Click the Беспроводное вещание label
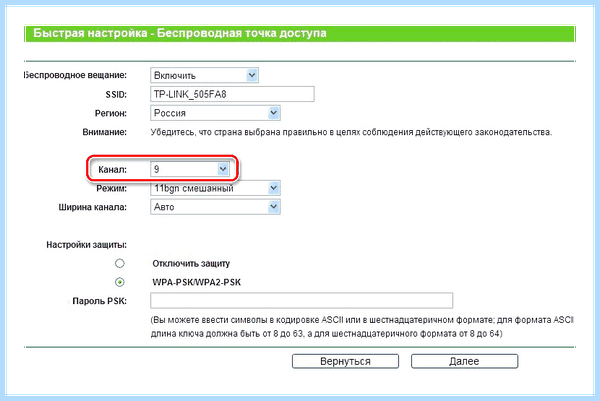 (75, 76)
